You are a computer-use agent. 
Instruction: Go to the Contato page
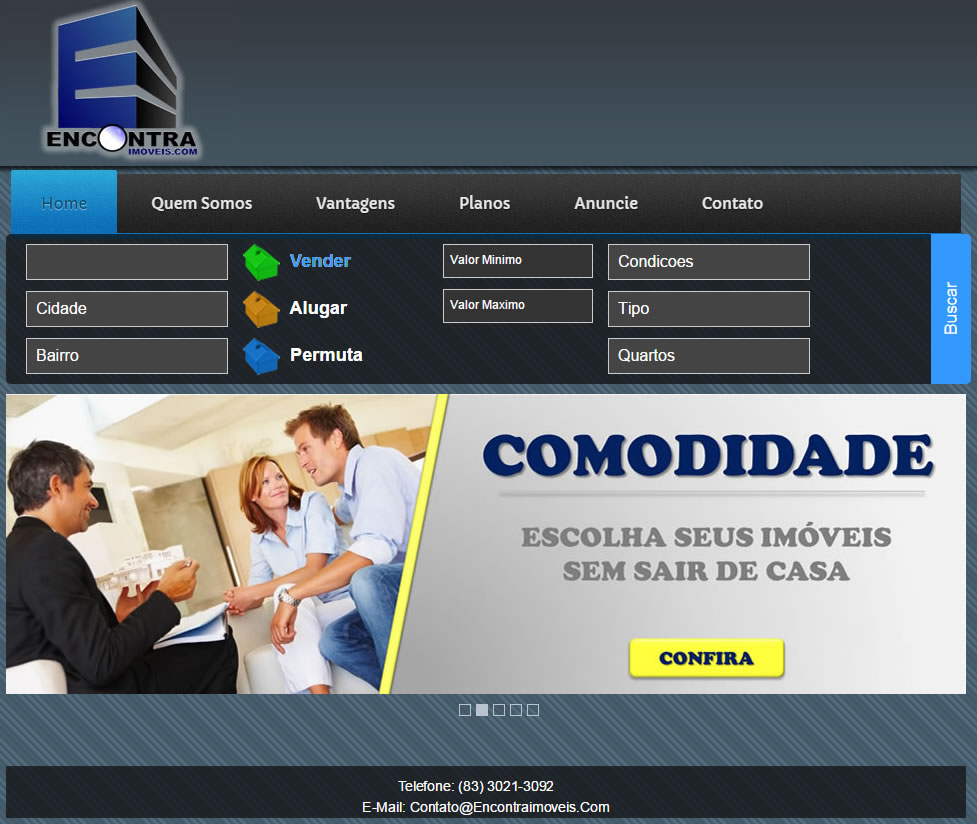click(x=732, y=203)
